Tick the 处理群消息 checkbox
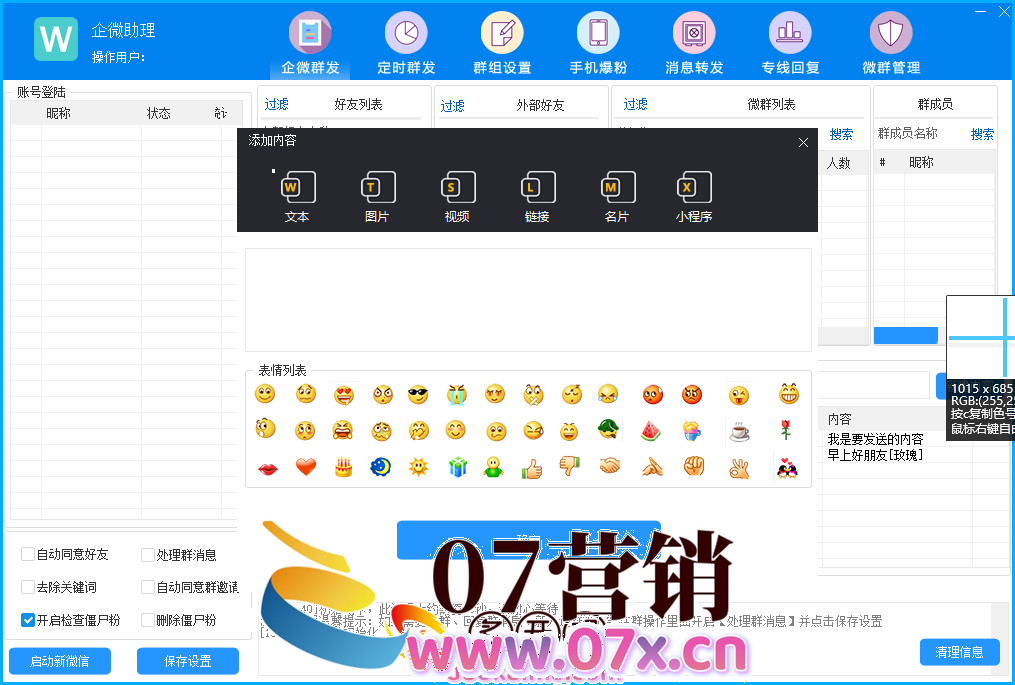This screenshot has width=1015, height=685. [148, 555]
